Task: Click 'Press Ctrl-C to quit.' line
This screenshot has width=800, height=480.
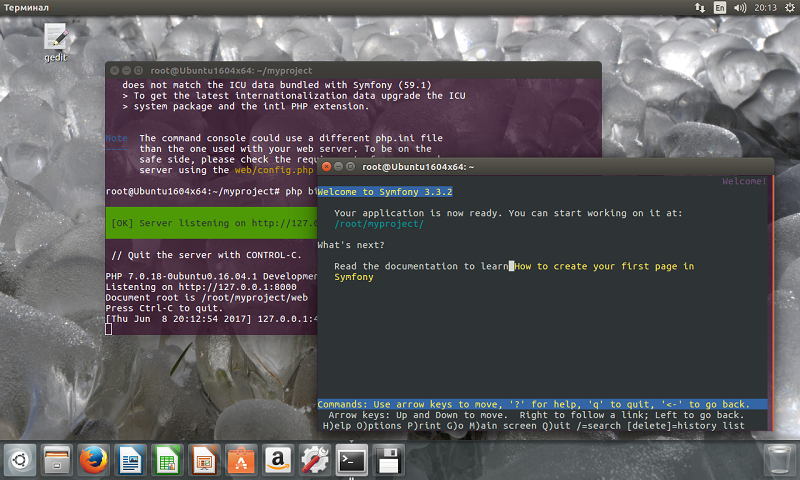Action: tap(164, 309)
